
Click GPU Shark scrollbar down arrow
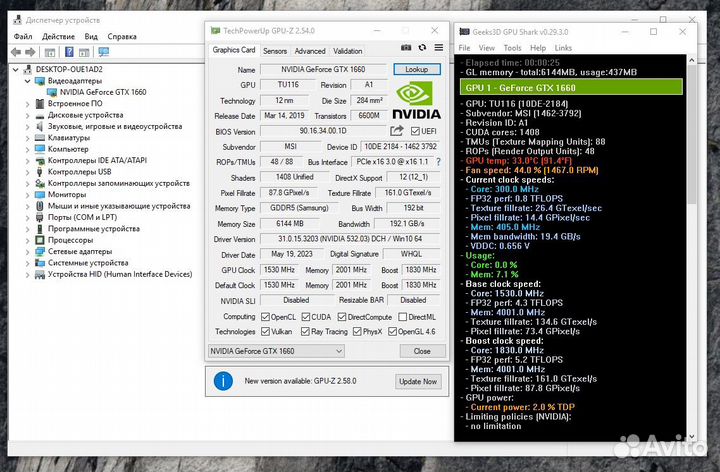pyautogui.click(x=692, y=437)
